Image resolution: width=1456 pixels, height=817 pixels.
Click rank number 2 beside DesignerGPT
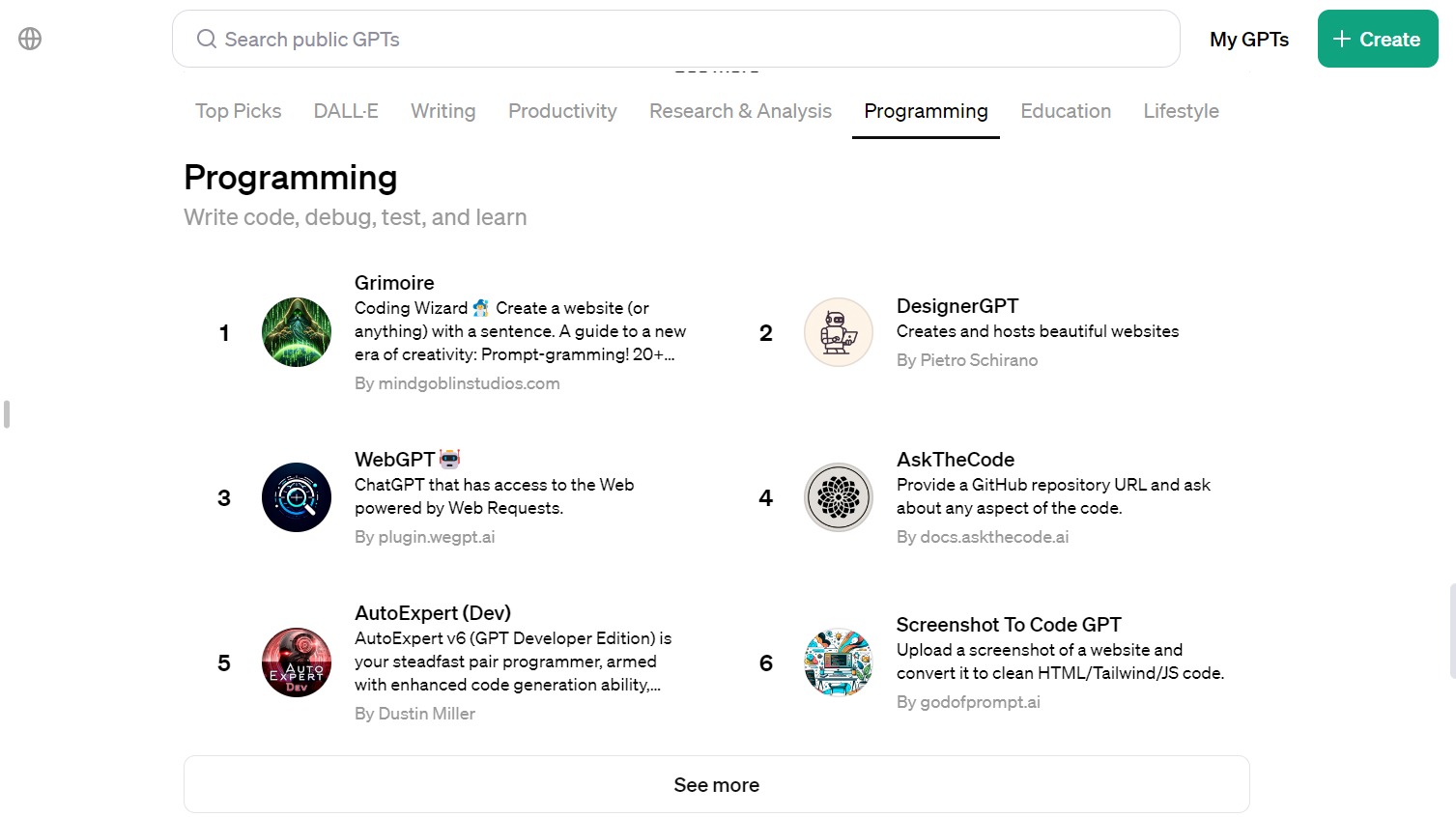click(x=766, y=333)
